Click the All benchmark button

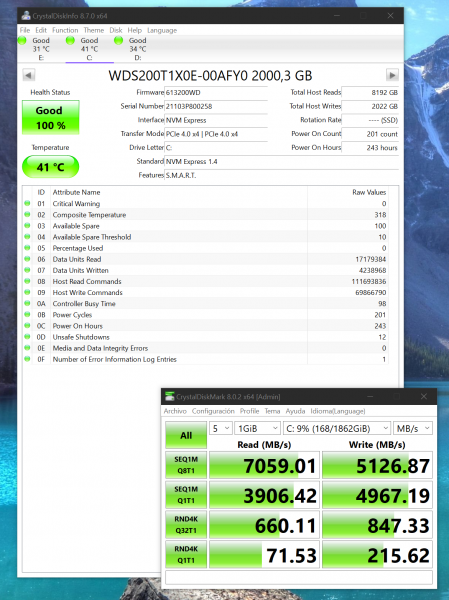186,435
